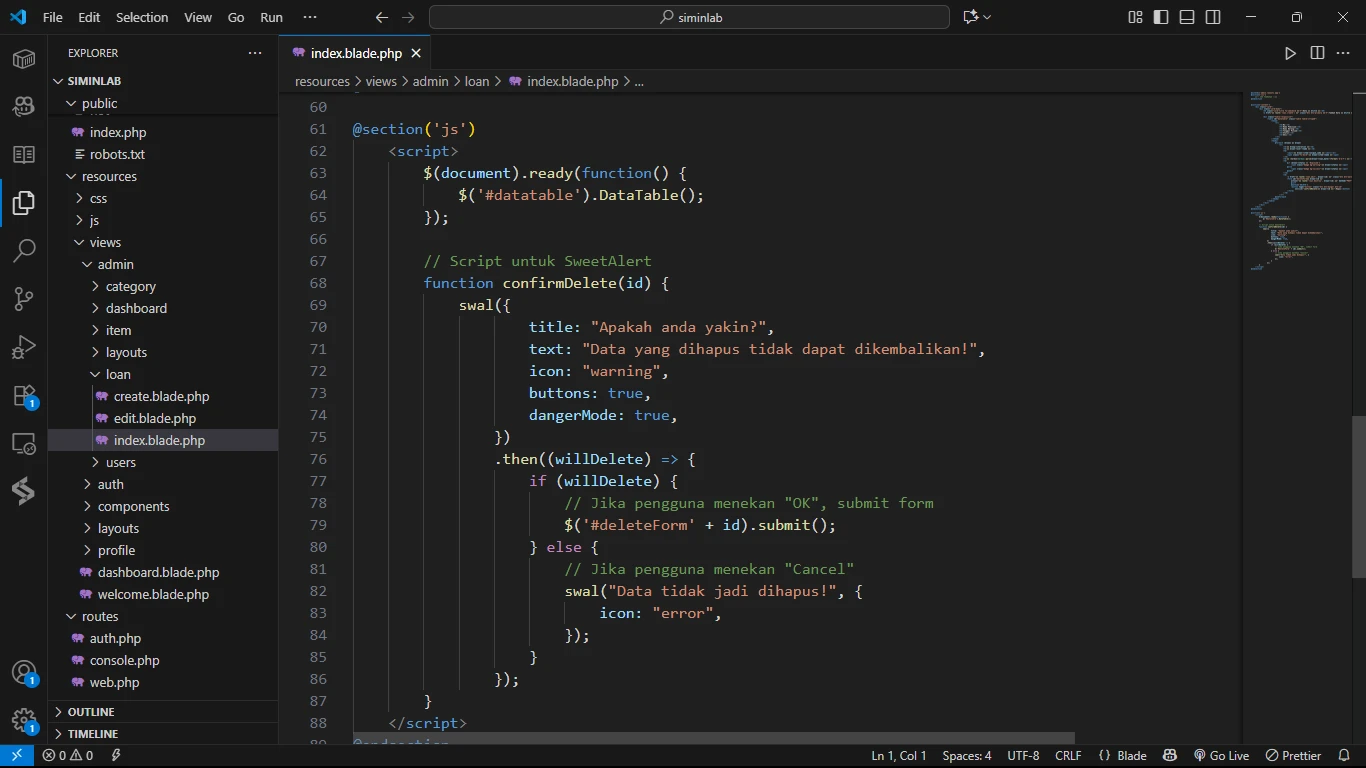
Task: Click Go Live in the status bar
Action: click(x=1221, y=756)
